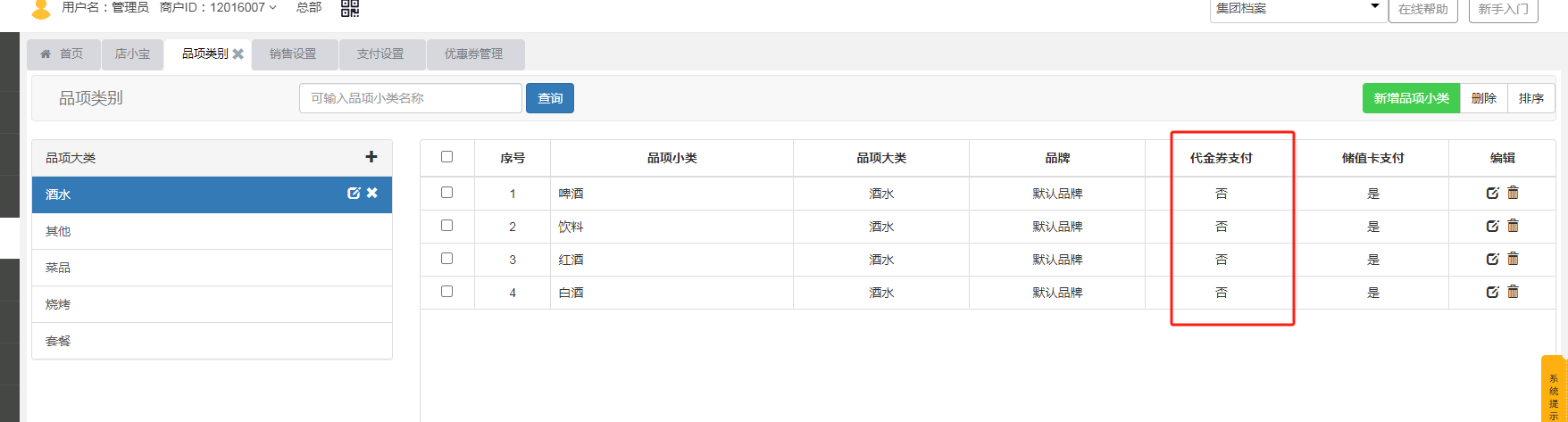The height and width of the screenshot is (422, 1568).
Task: Toggle the select-all checkbox in table header
Action: coord(447,157)
